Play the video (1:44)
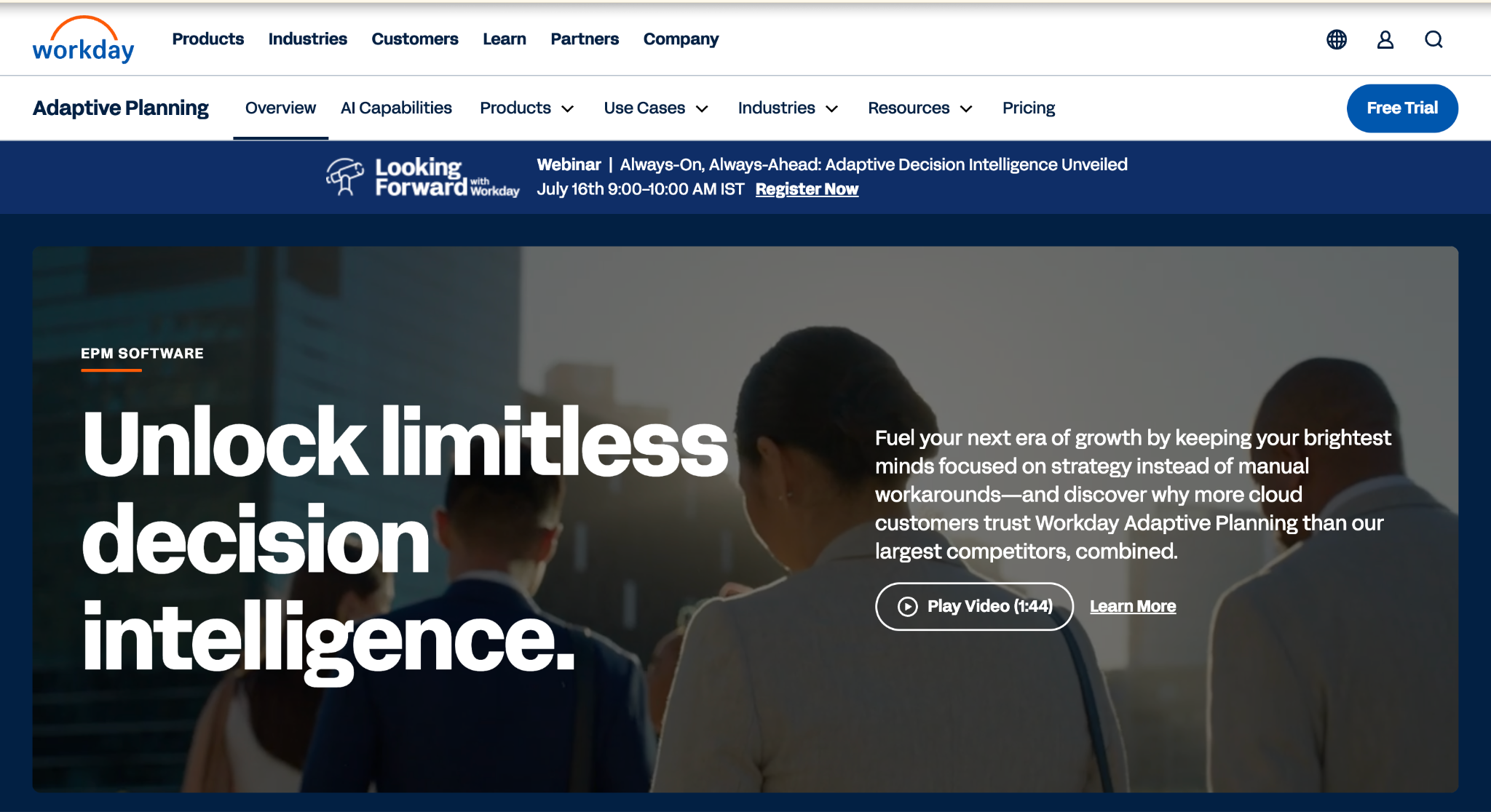Image resolution: width=1491 pixels, height=812 pixels. click(974, 606)
